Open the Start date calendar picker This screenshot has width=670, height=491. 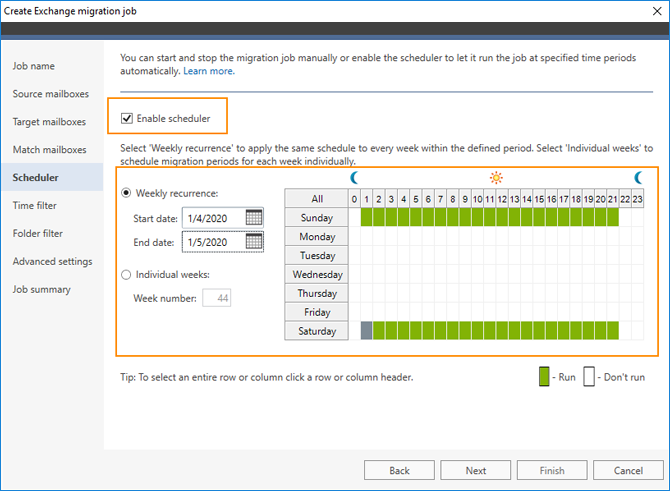[254, 218]
